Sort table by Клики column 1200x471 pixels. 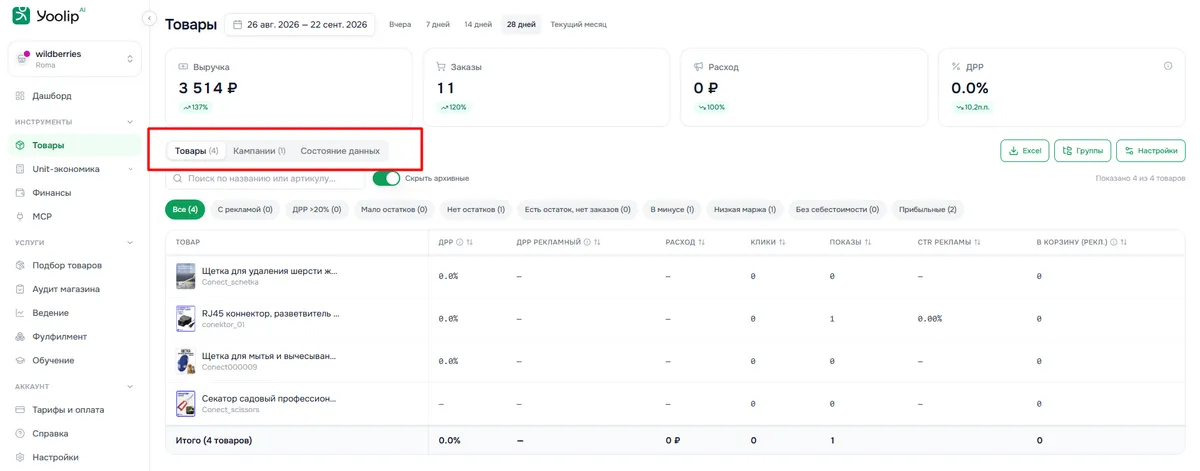pyautogui.click(x=782, y=242)
